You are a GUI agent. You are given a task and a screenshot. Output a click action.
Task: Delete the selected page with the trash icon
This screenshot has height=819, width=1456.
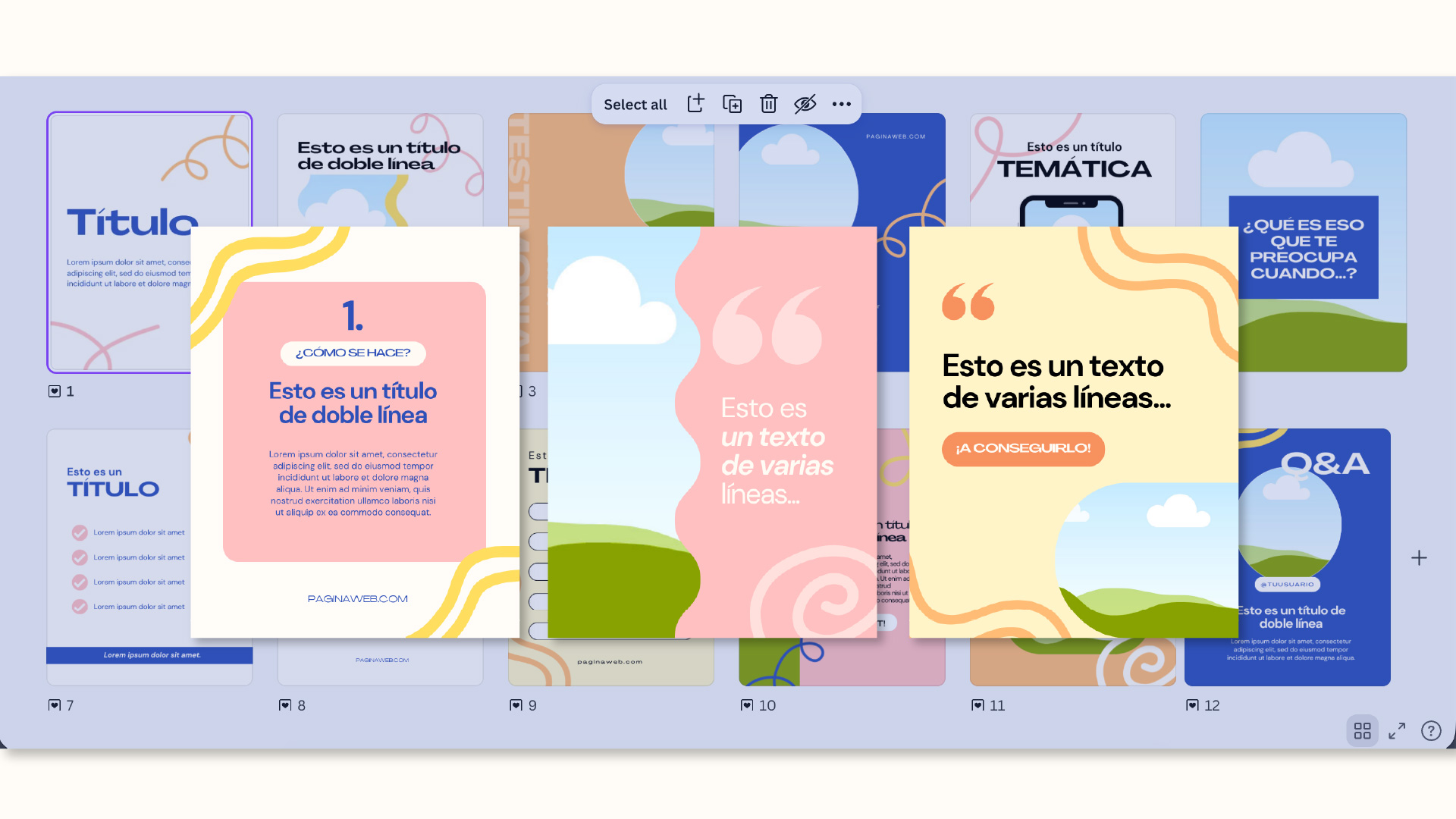pyautogui.click(x=768, y=104)
